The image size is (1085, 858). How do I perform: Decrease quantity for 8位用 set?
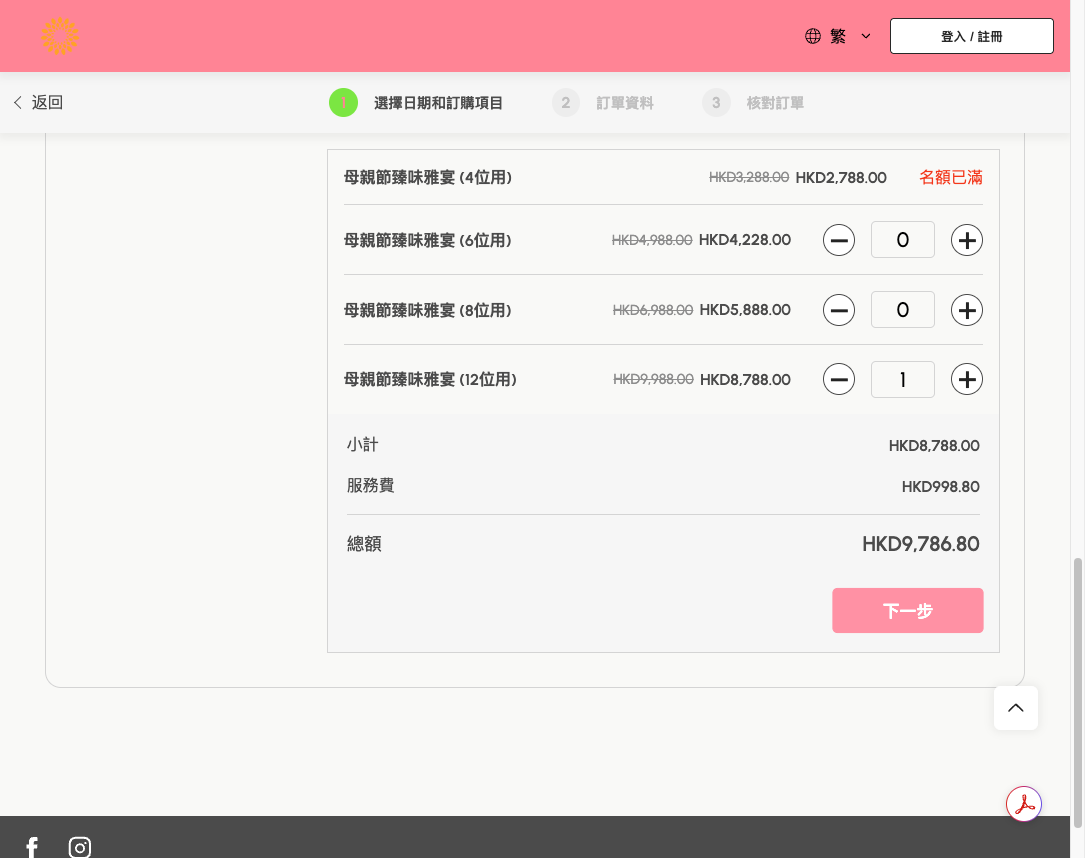(x=839, y=310)
